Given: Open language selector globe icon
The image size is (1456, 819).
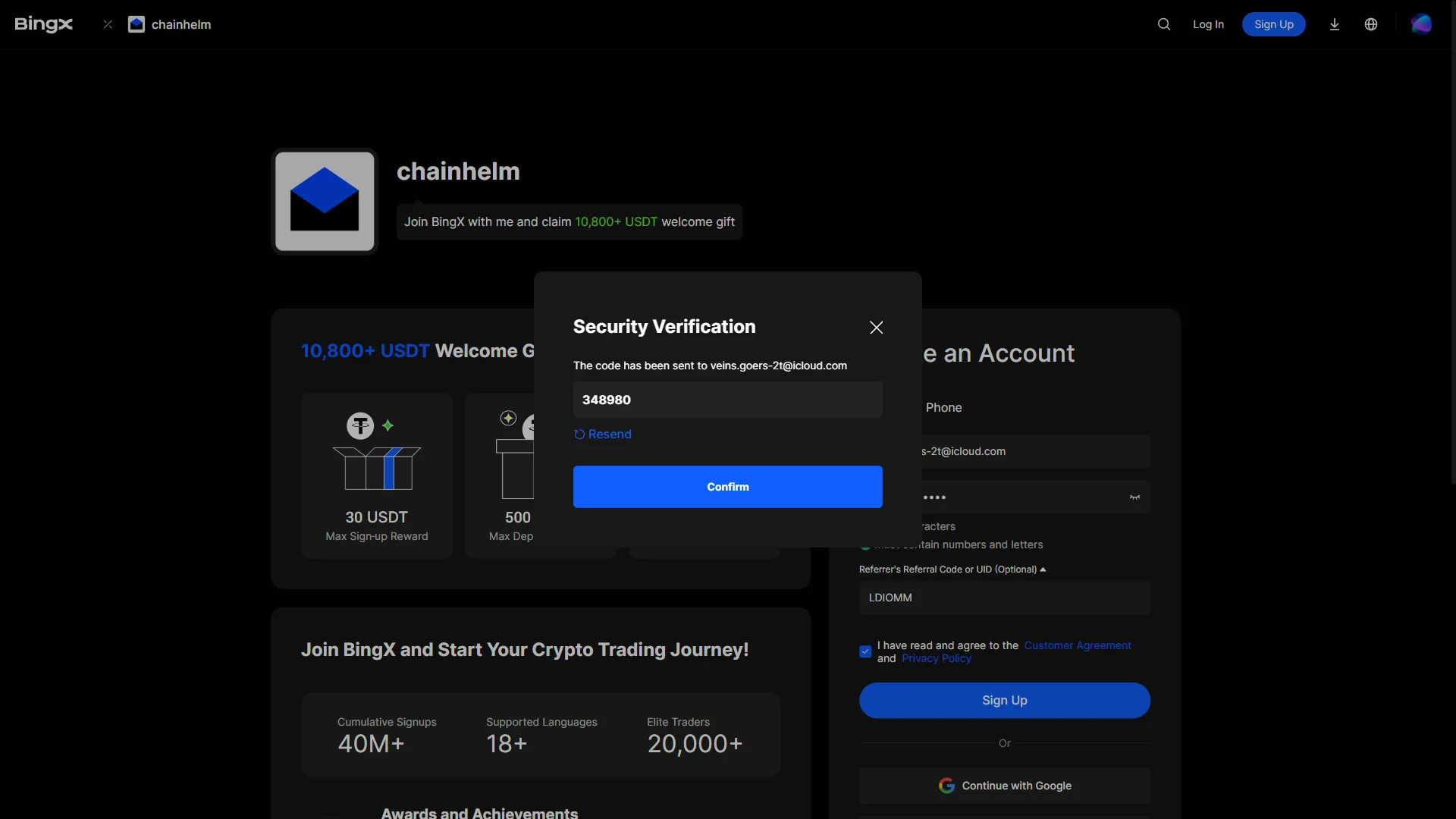Looking at the screenshot, I should pyautogui.click(x=1371, y=24).
